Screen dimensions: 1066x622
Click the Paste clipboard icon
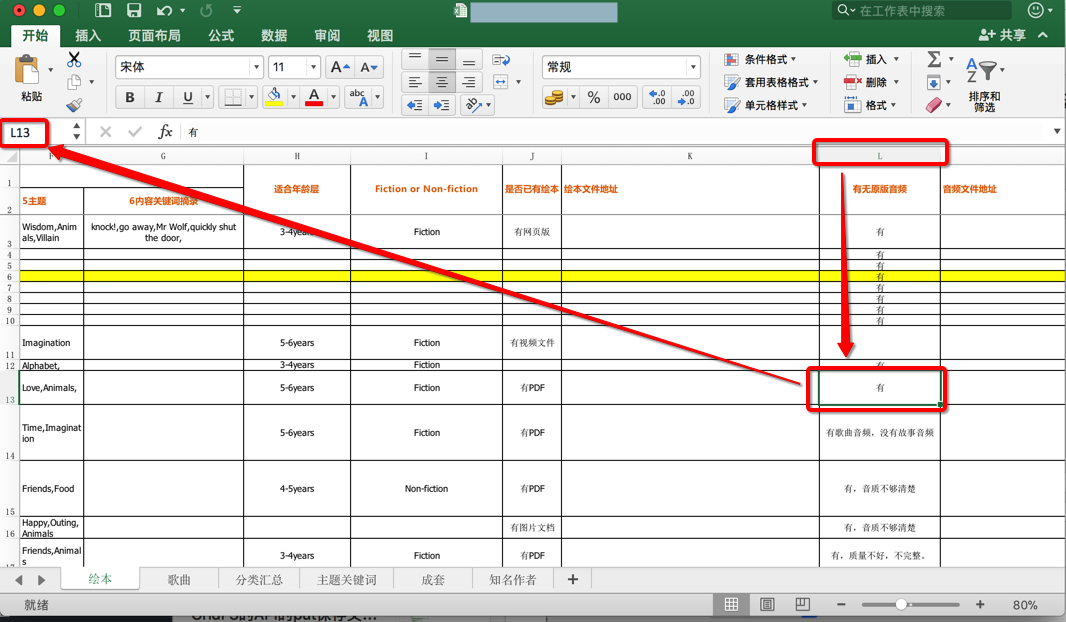pyautogui.click(x=27, y=71)
